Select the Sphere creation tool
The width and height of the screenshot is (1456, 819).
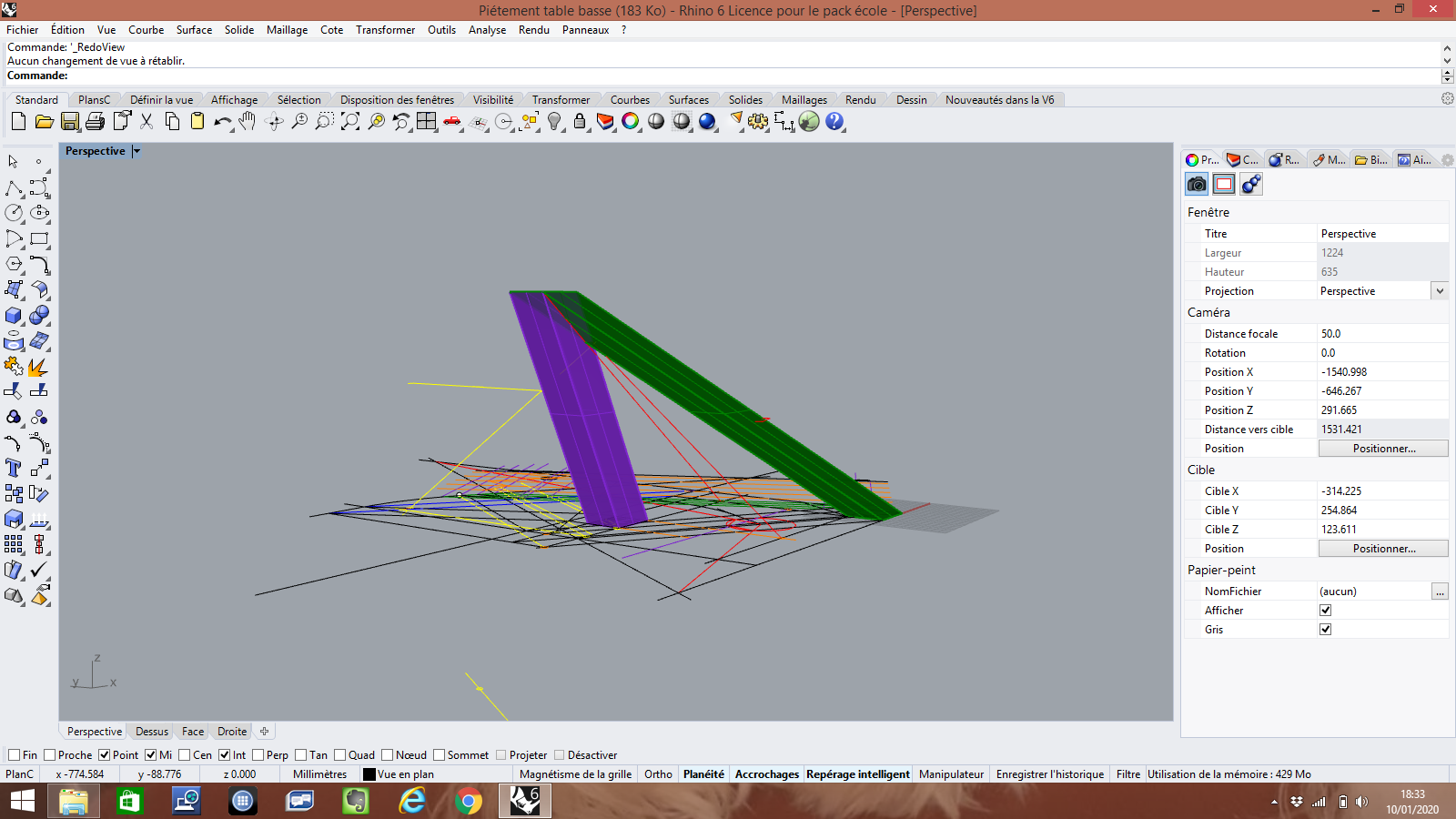(x=39, y=316)
